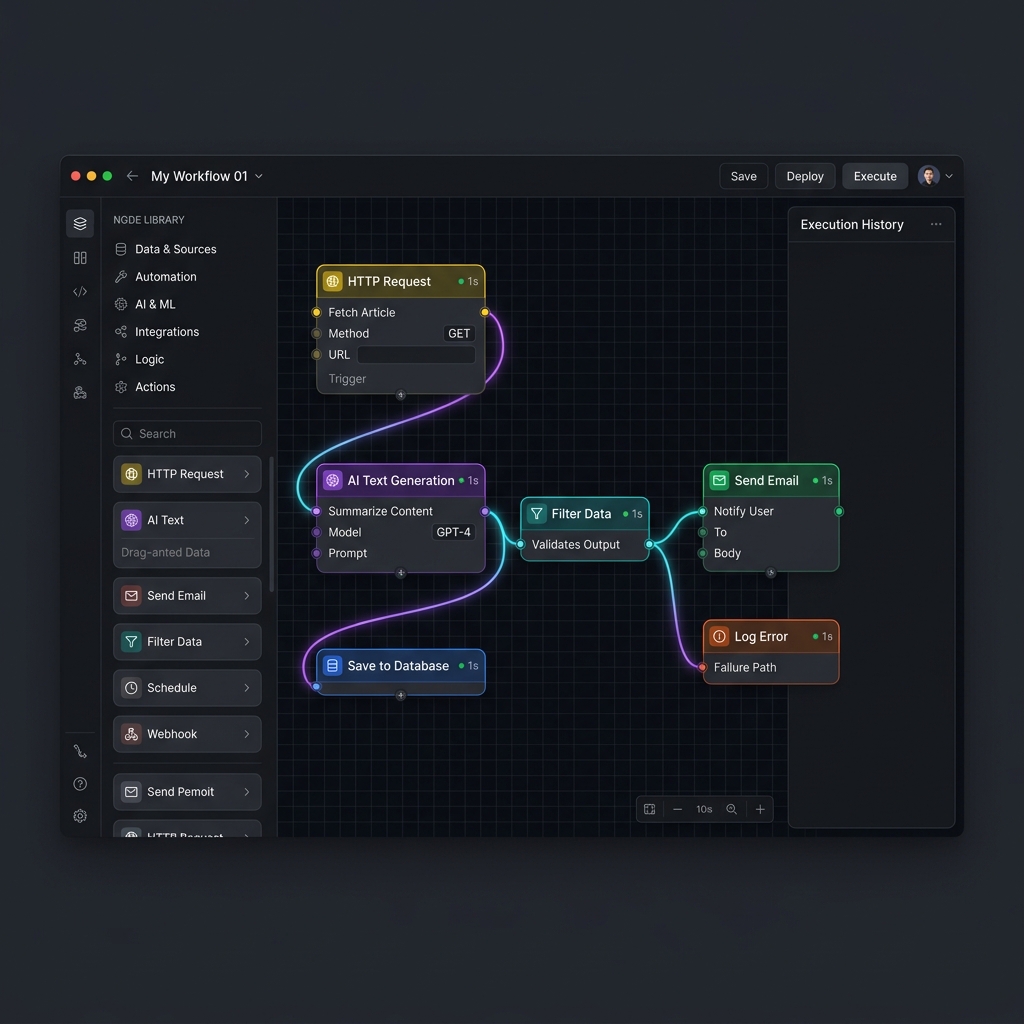Click the Deploy button
Image resolution: width=1024 pixels, height=1024 pixels.
pyautogui.click(x=804, y=176)
